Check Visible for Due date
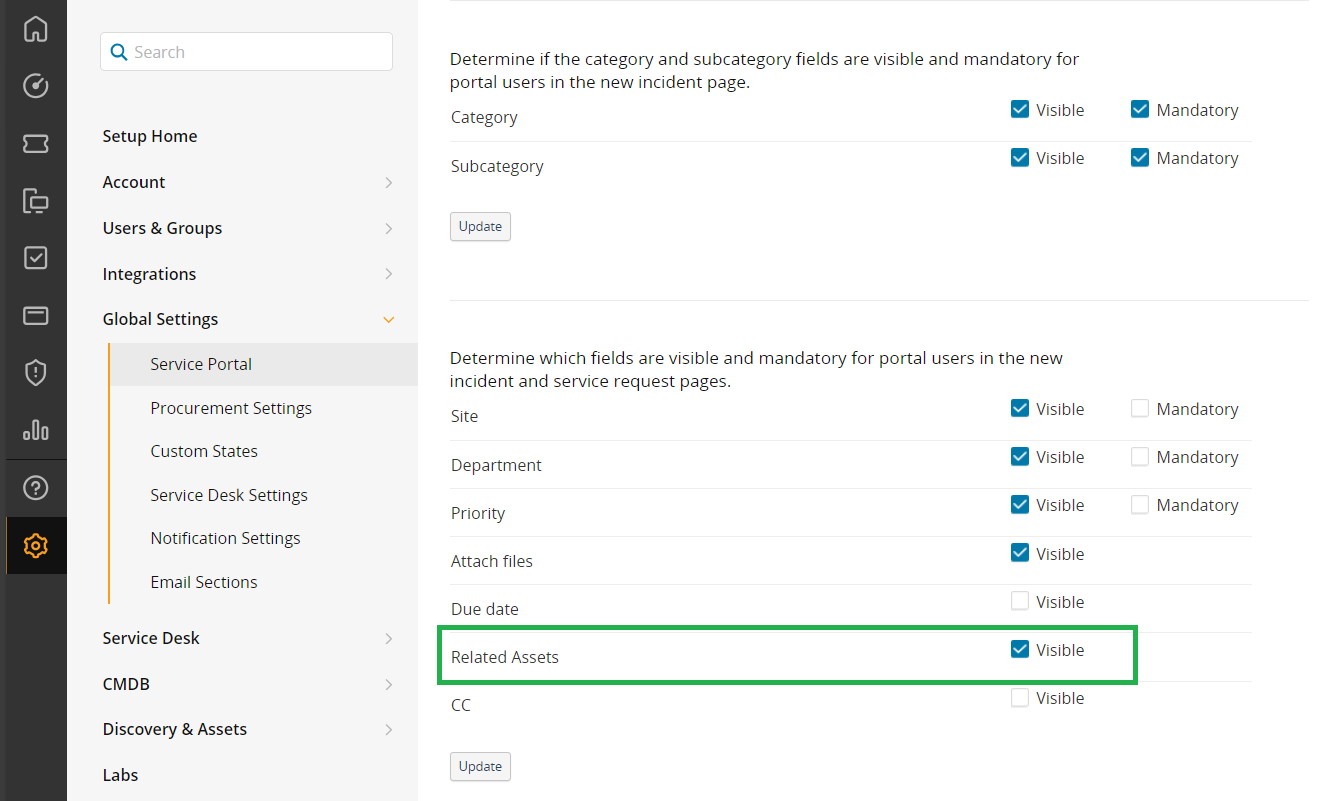The width and height of the screenshot is (1332, 801). tap(1020, 602)
